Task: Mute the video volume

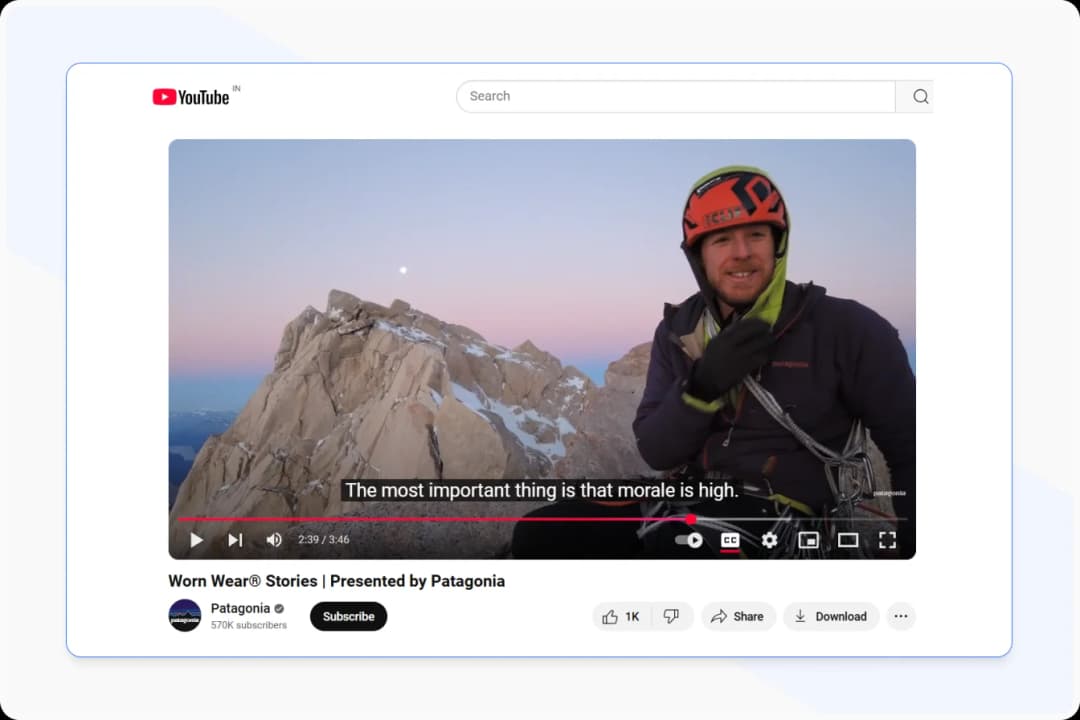Action: click(x=274, y=539)
